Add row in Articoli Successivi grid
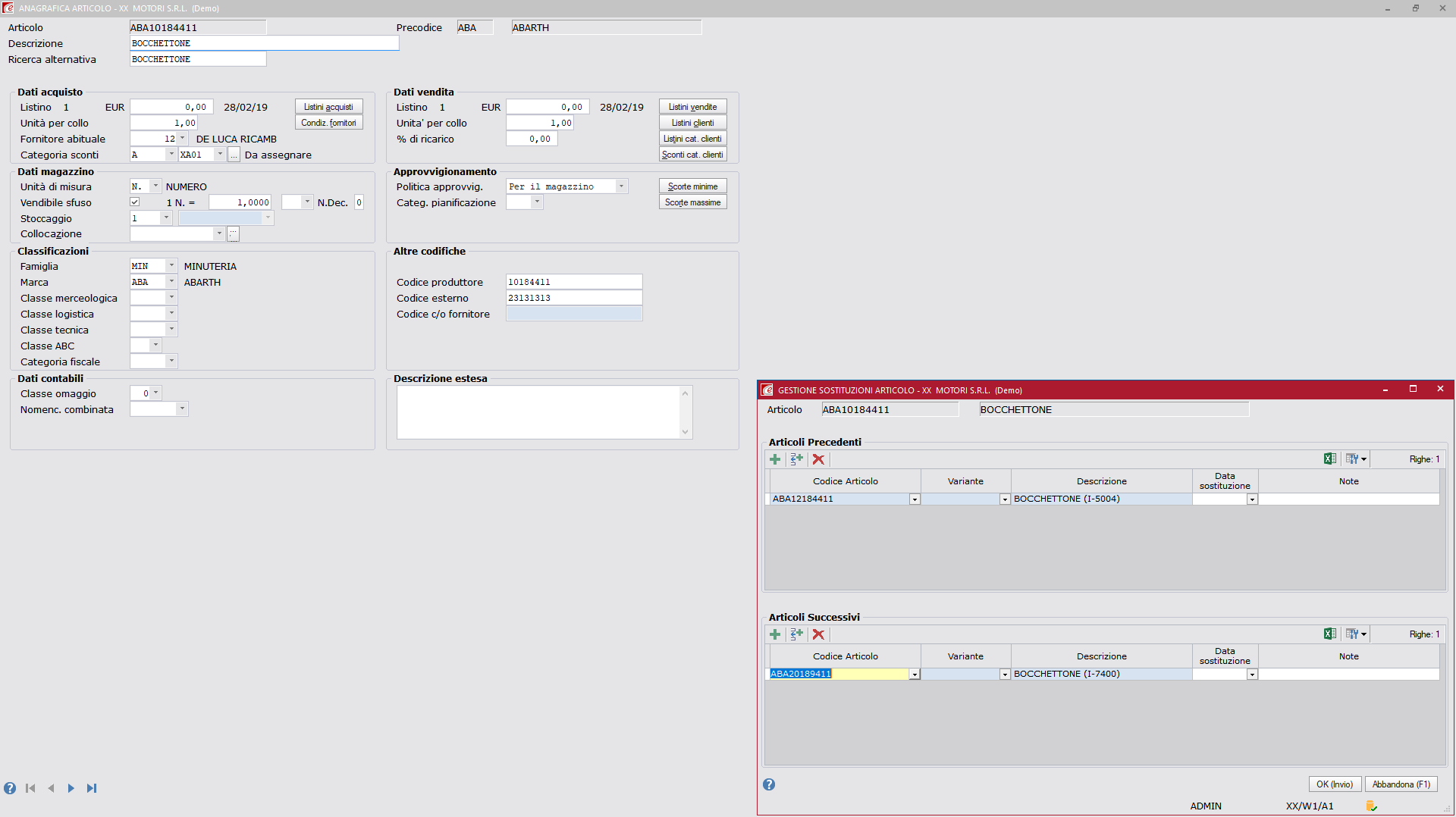The width and height of the screenshot is (1456, 817). click(x=775, y=634)
